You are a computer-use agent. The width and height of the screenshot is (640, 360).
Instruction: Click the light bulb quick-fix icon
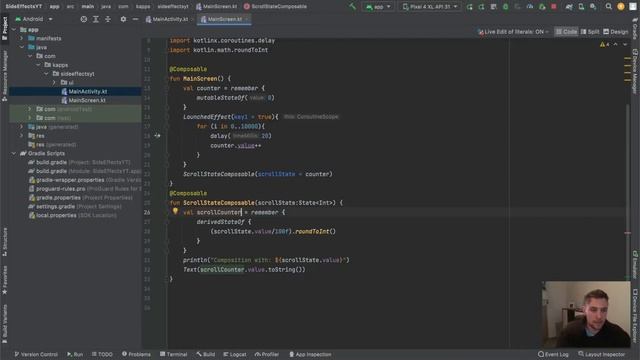175,211
